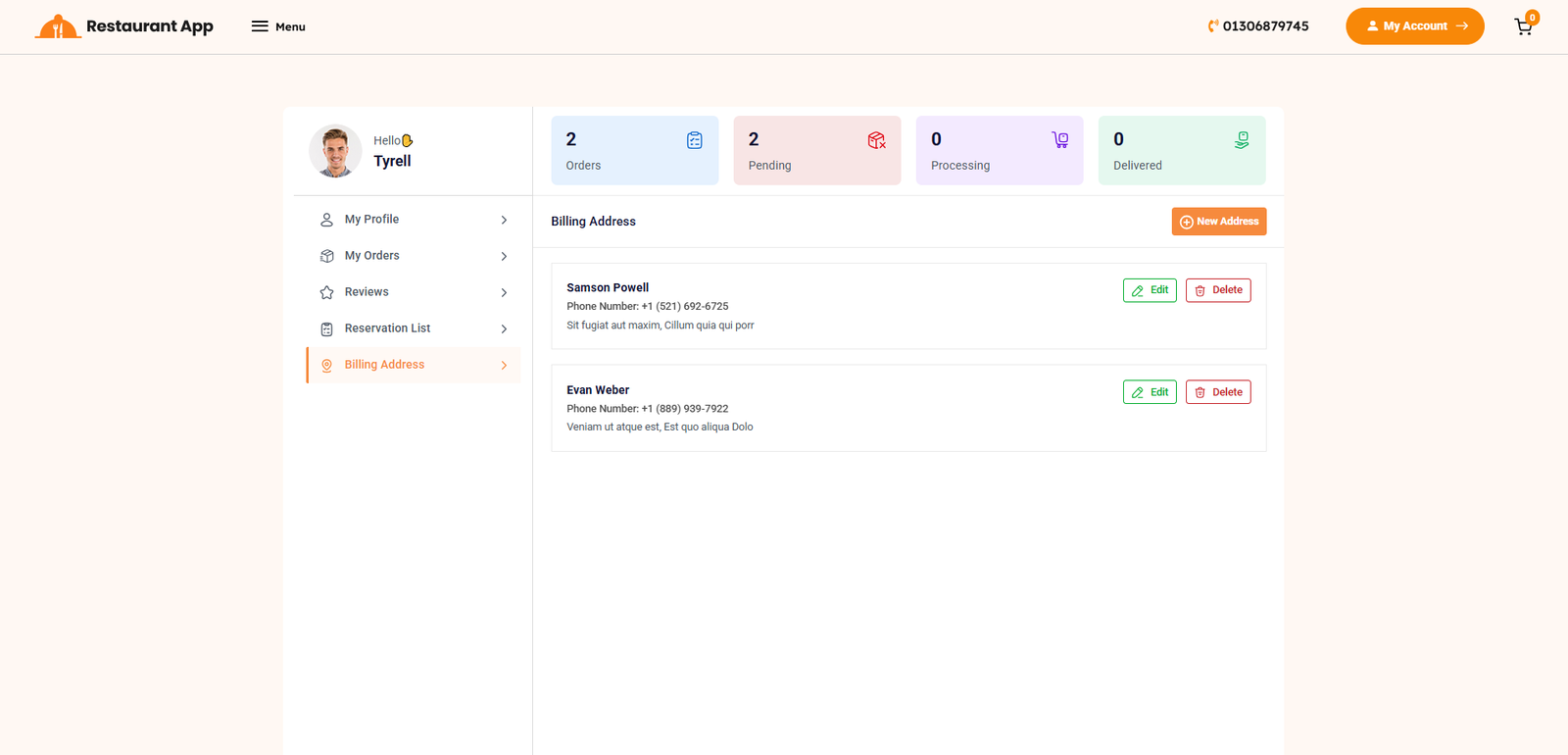Screen dimensions: 1568x755
Task: Expand the My Profile chevron
Action: 504,220
